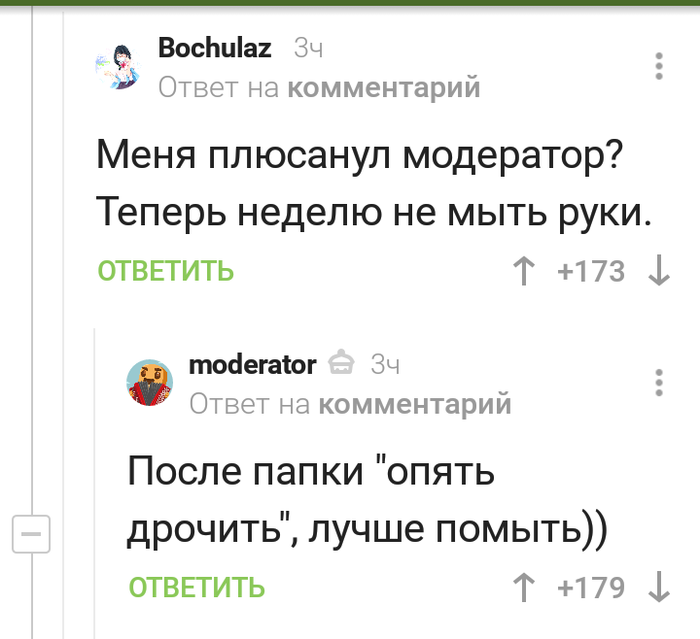This screenshot has height=639, width=700.
Task: Open the options menu for moderator's comment
Action: point(659,382)
